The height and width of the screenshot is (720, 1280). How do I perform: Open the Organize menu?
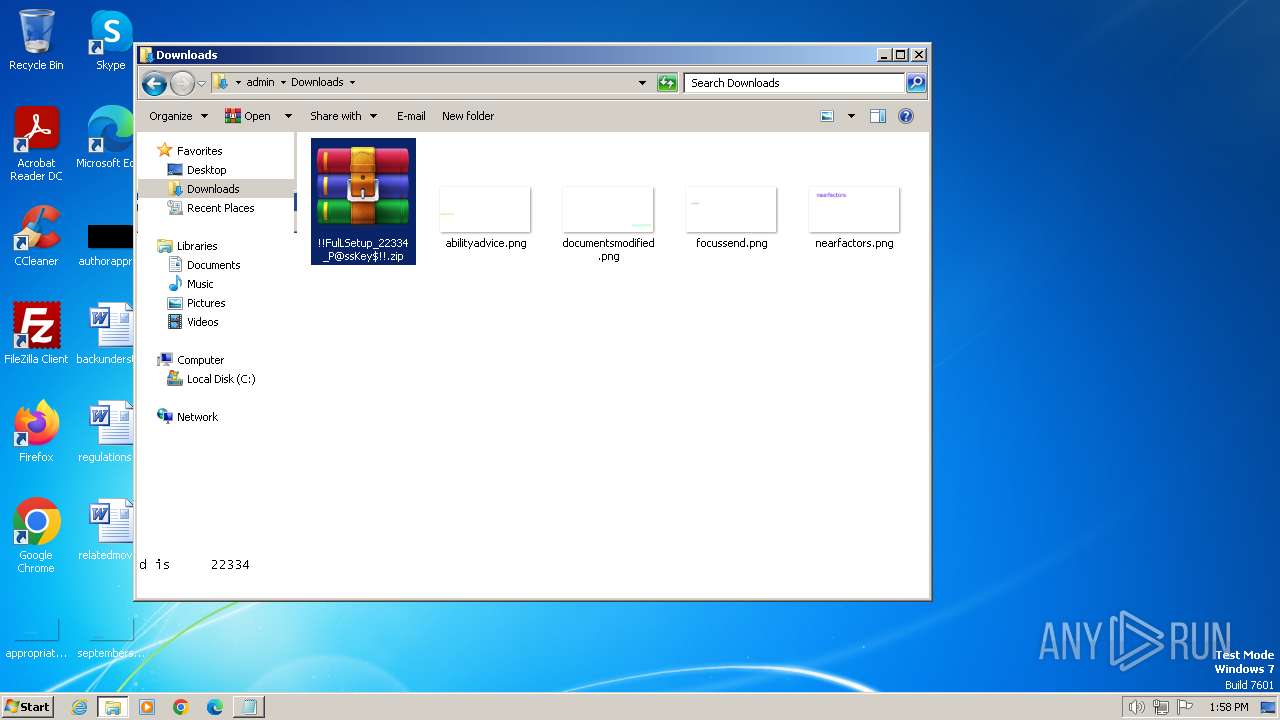[178, 116]
